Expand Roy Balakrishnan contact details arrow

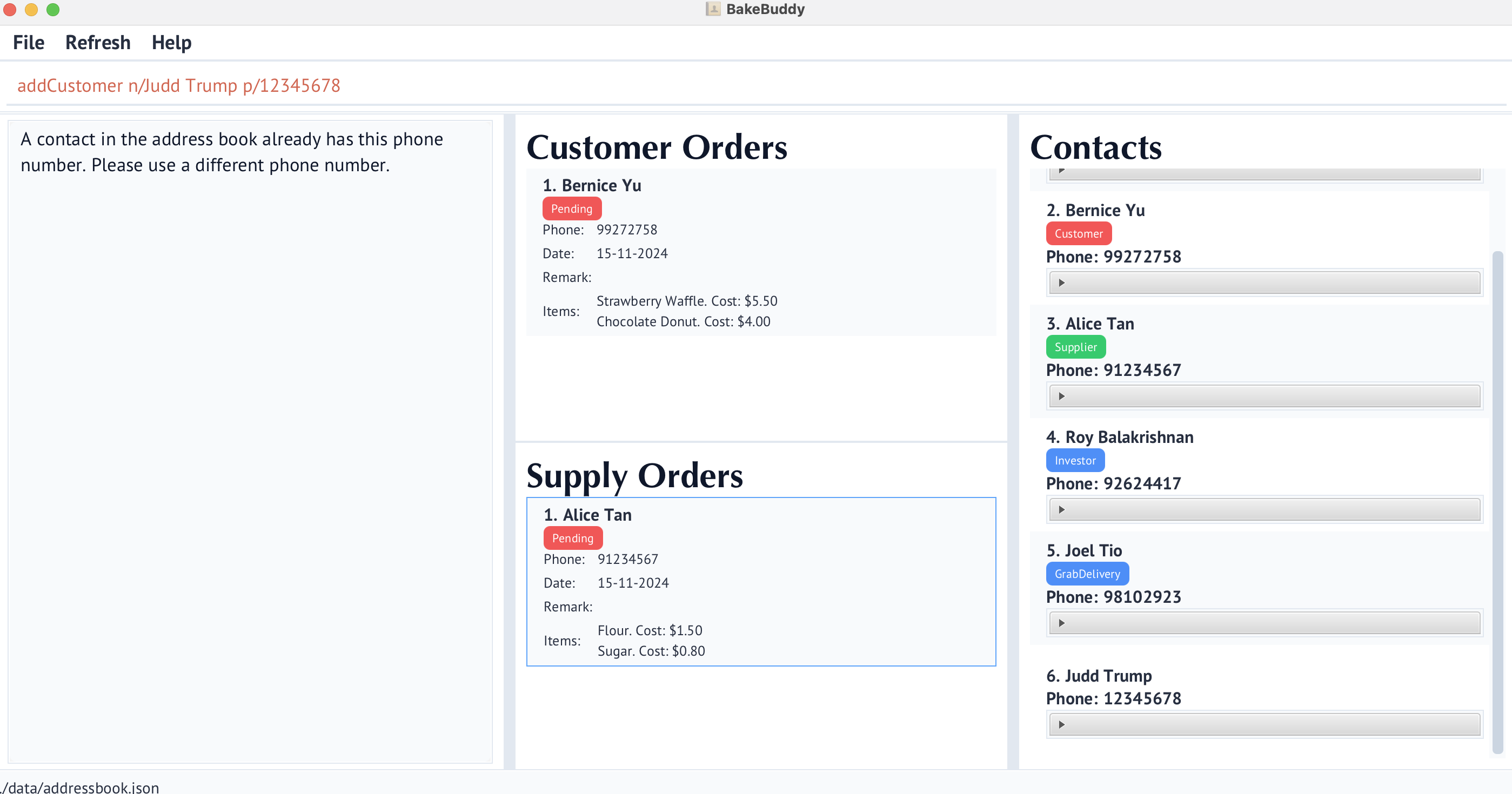coord(1061,509)
